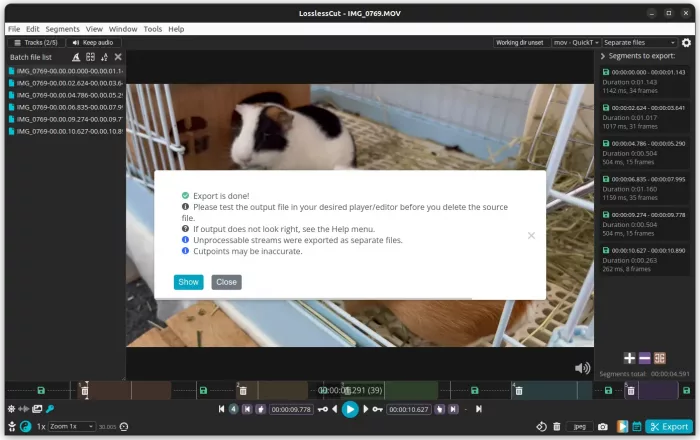The height and width of the screenshot is (440, 700).
Task: Select batch file IMG_0769-00.00.04.786
Action: click(65, 95)
